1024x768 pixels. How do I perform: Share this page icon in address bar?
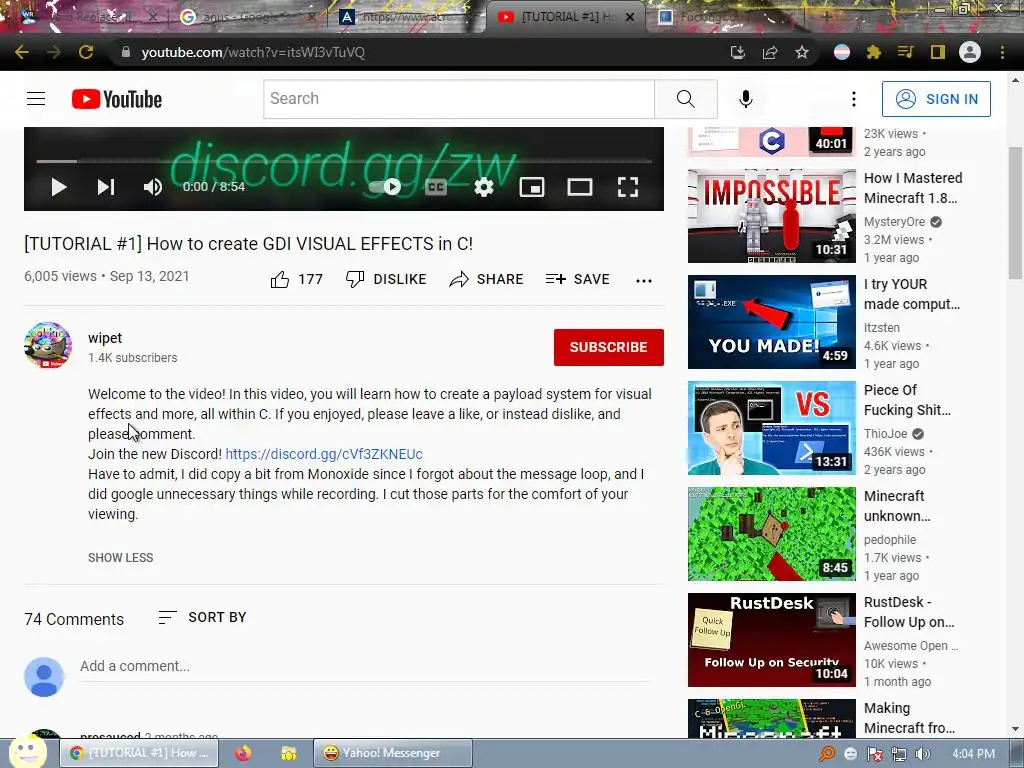click(x=770, y=52)
